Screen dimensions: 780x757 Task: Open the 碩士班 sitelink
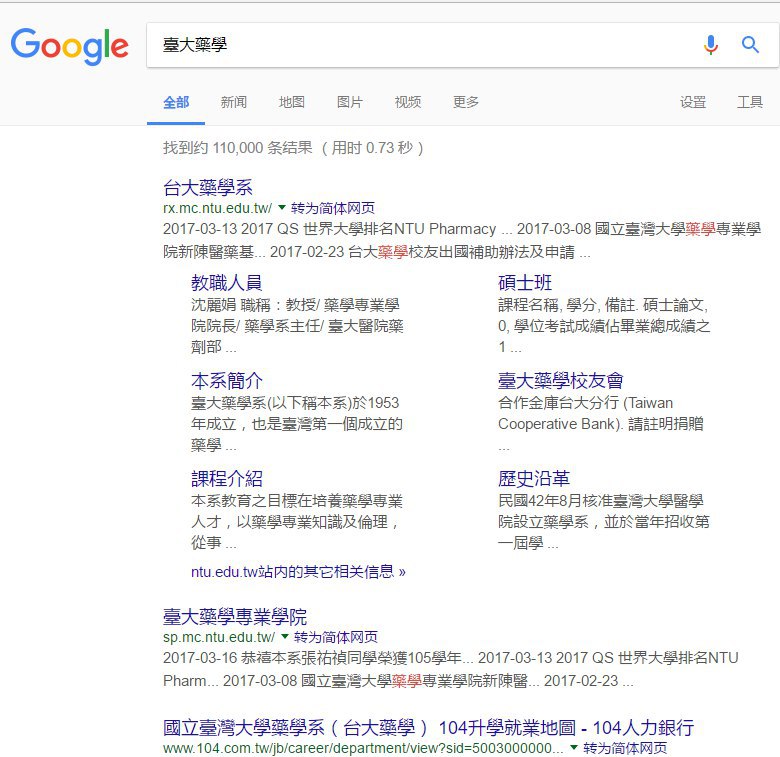525,283
